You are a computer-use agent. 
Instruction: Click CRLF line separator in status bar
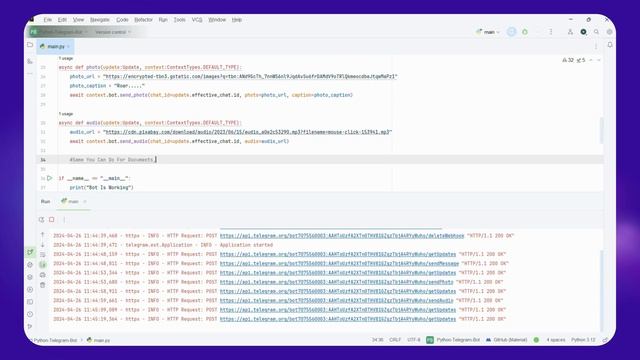pyautogui.click(x=395, y=340)
